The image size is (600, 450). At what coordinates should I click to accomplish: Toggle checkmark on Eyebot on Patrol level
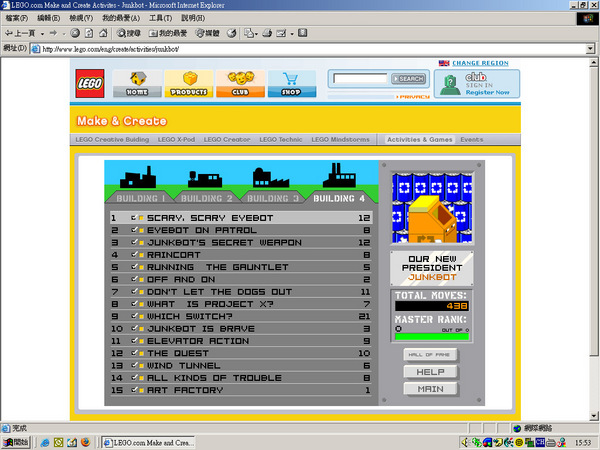pyautogui.click(x=134, y=230)
